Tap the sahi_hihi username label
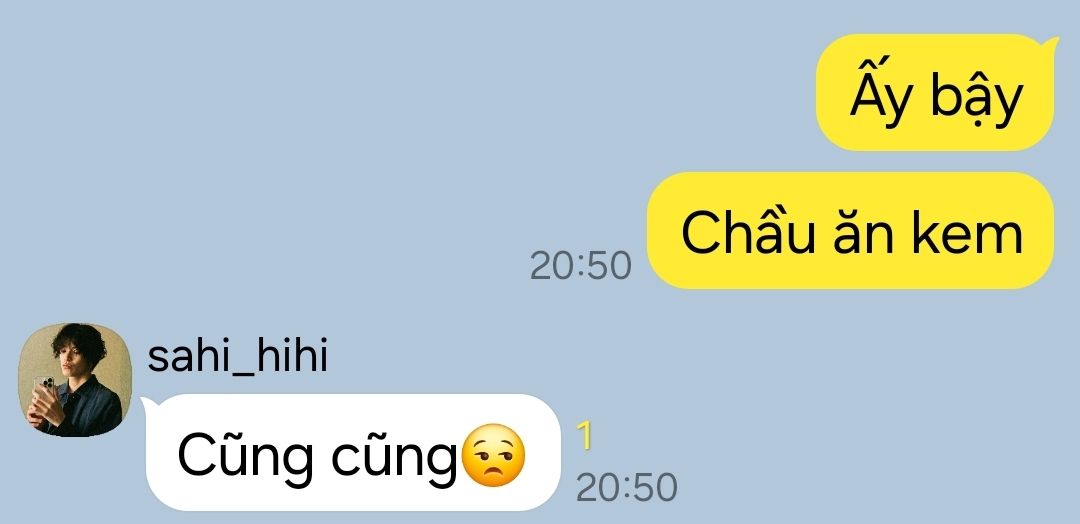This screenshot has height=524, width=1080. (238, 357)
